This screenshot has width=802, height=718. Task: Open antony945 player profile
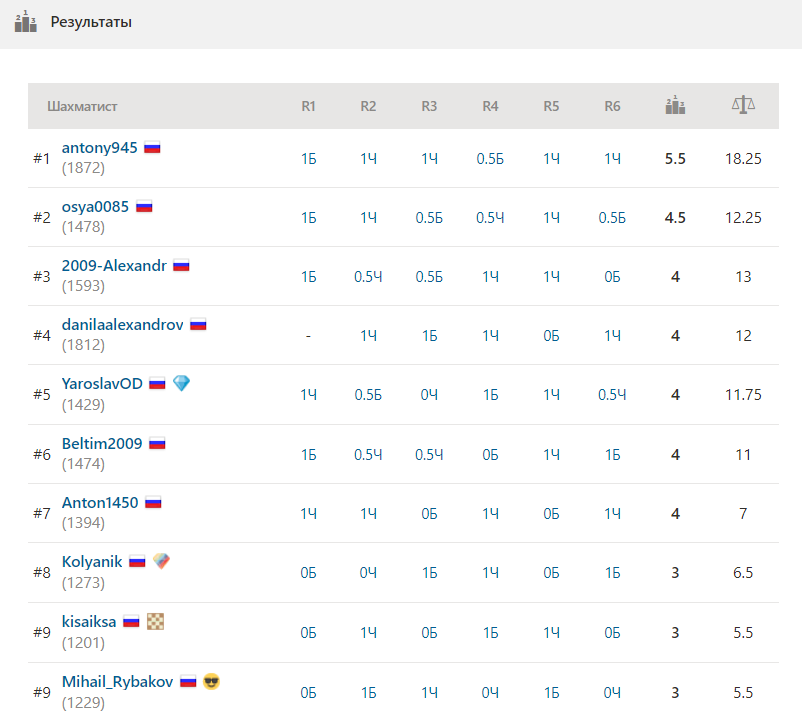point(100,148)
